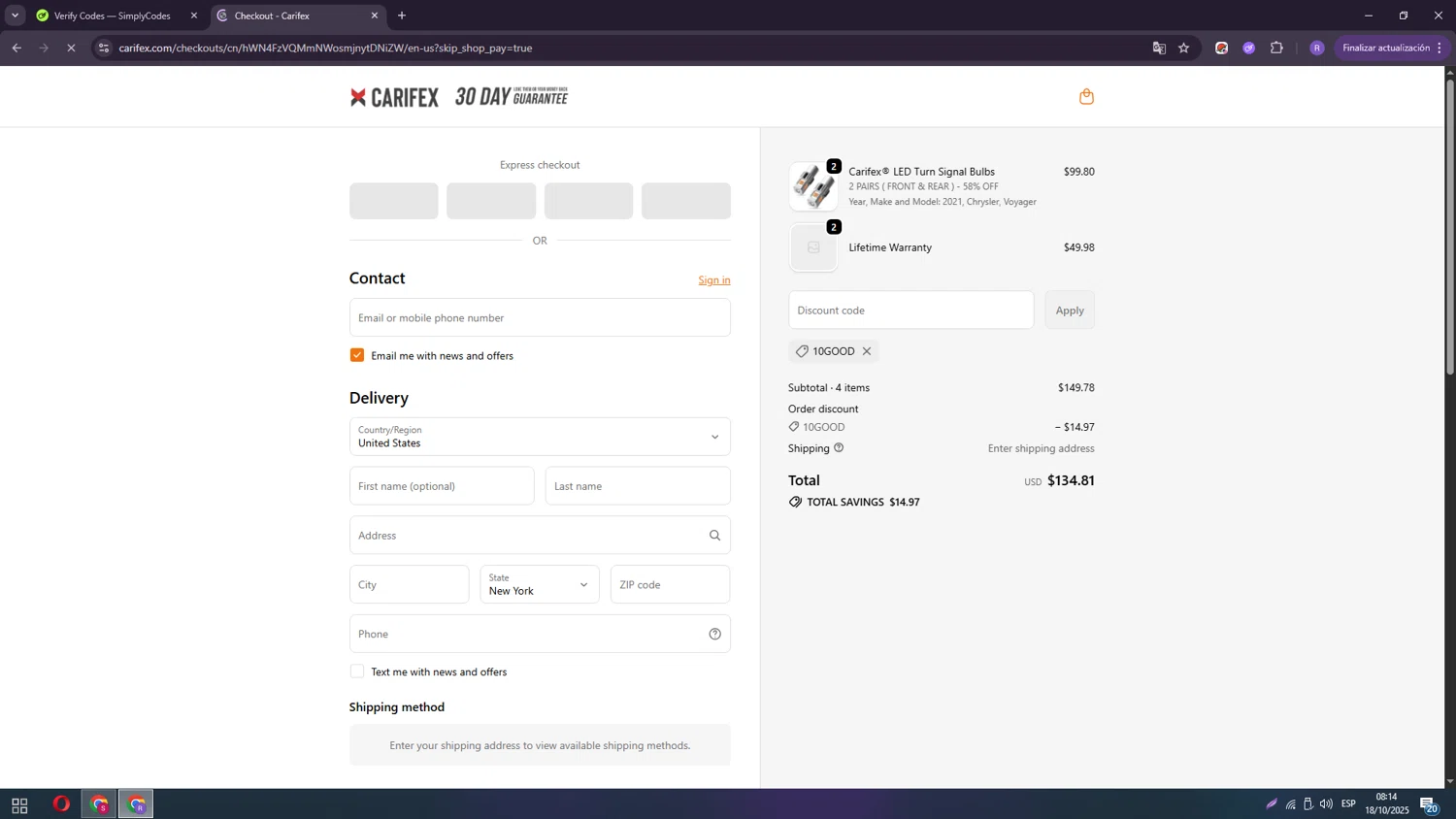Viewport: 1456px width, 819px height.
Task: Open the Google Translate page icon
Action: (1159, 48)
